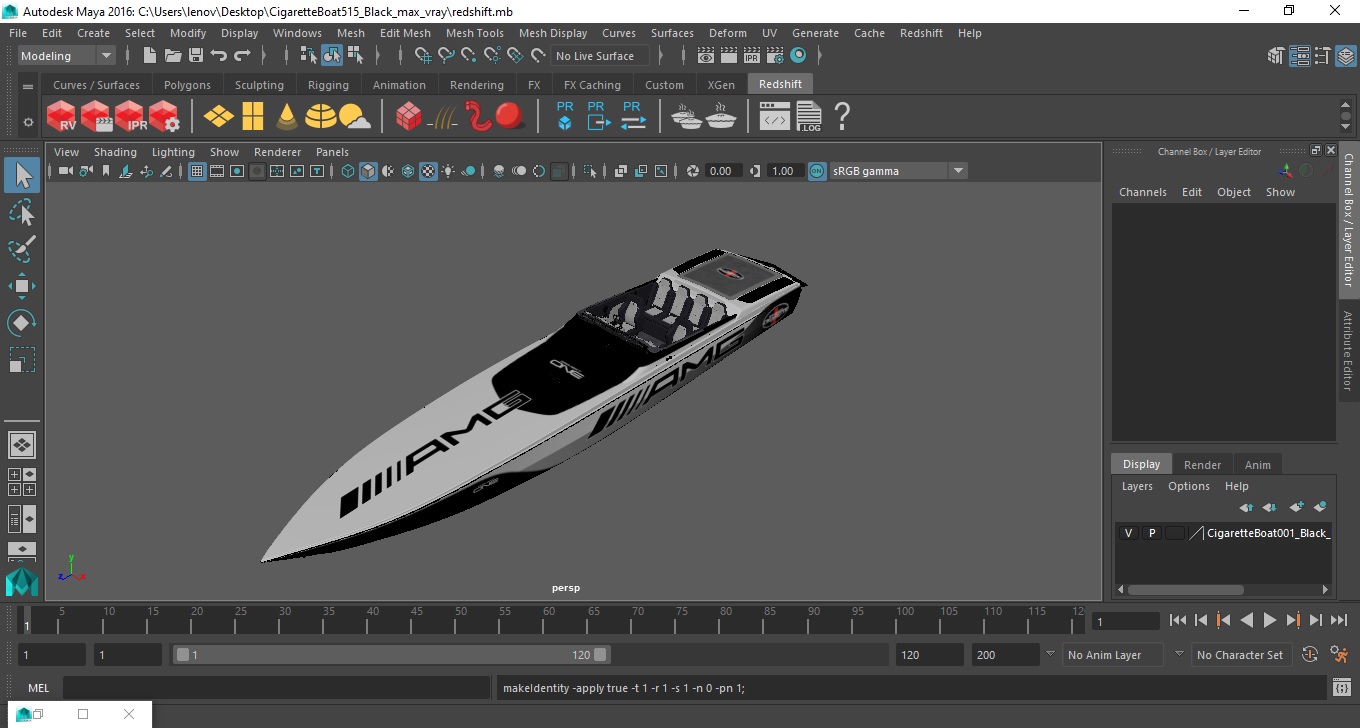Viewport: 1360px width, 728px height.
Task: Open the Redshift main menu
Action: click(921, 33)
